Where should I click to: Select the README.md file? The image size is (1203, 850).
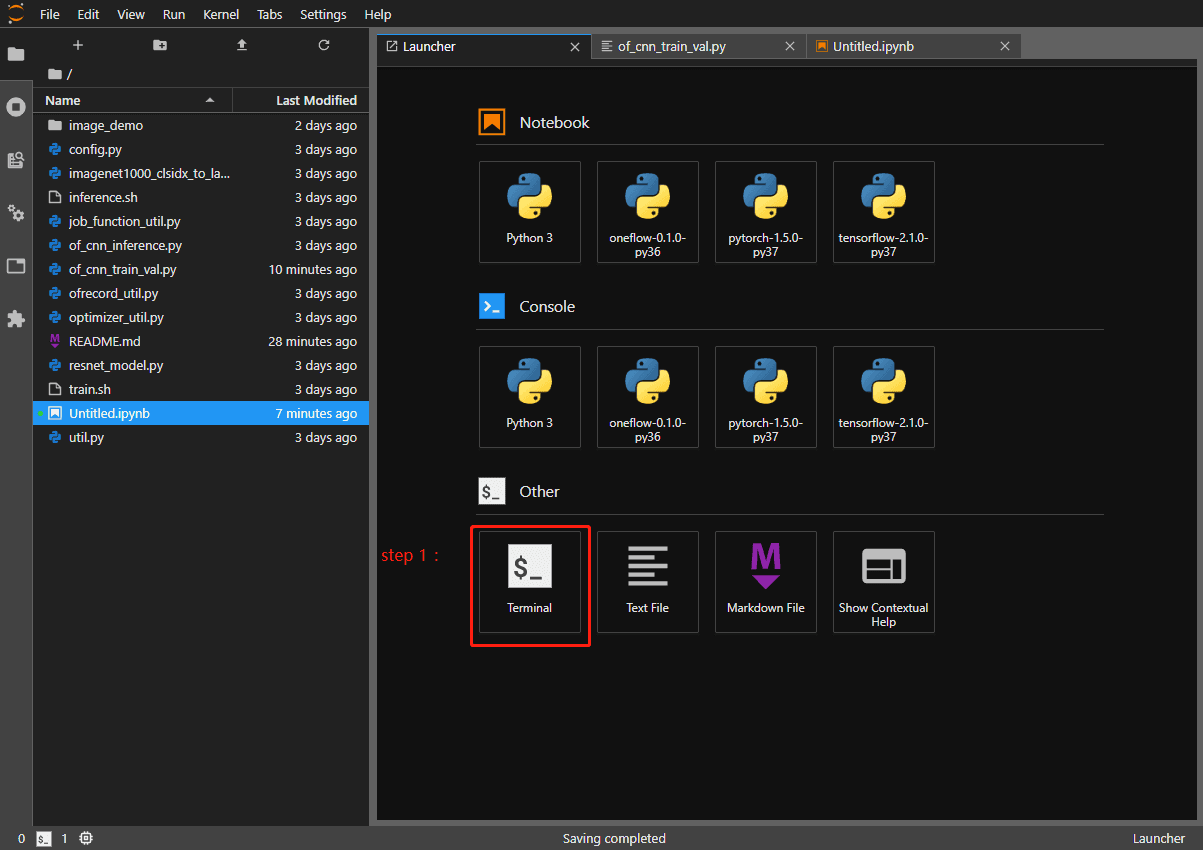click(x=104, y=342)
